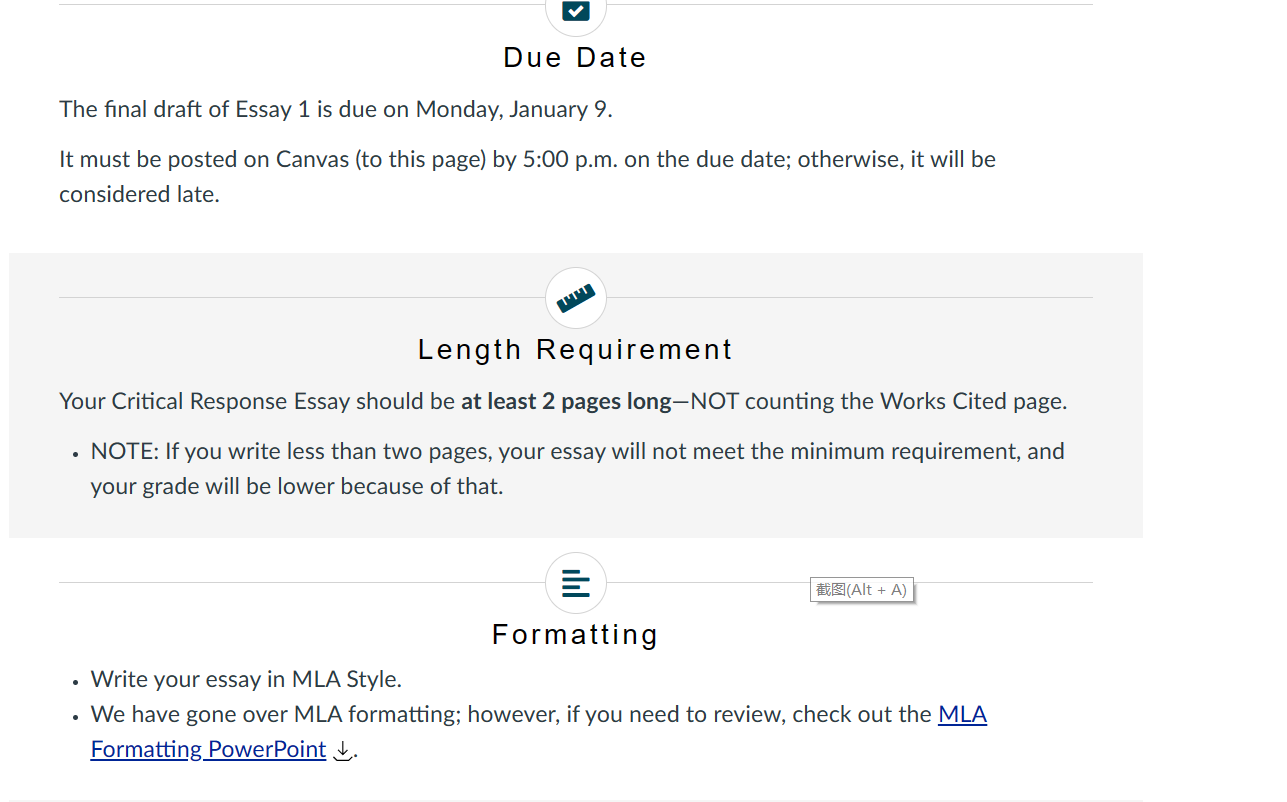Click the "Due Date" heading
1287x802 pixels.
click(x=575, y=58)
